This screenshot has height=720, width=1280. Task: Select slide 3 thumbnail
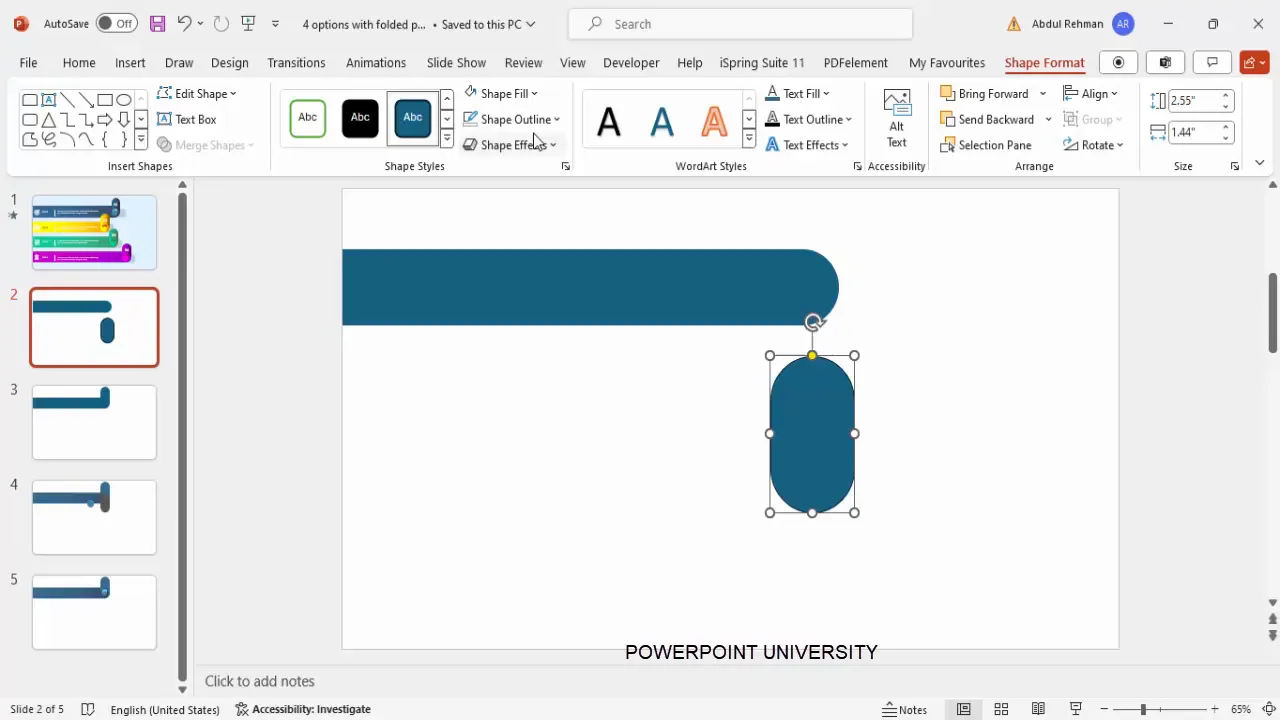coord(94,422)
